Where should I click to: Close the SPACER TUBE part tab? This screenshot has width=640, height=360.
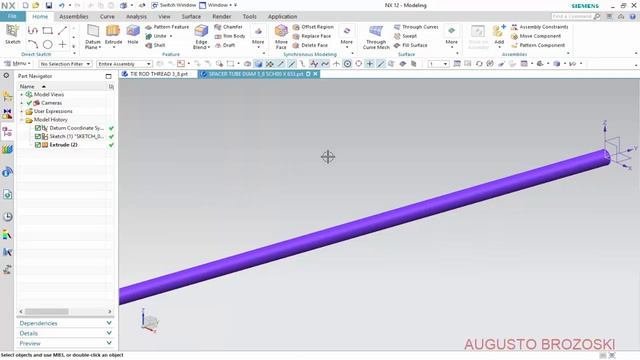pyautogui.click(x=316, y=74)
